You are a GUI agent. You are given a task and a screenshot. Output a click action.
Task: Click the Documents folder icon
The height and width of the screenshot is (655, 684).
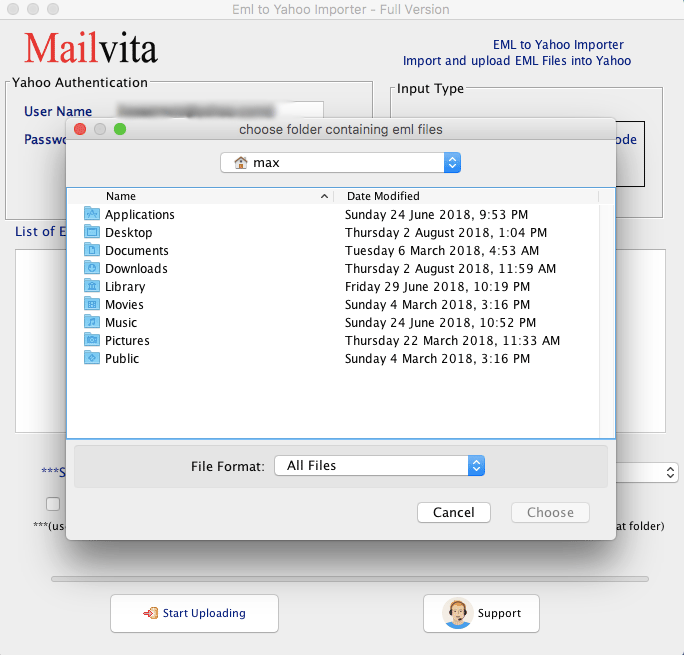click(x=92, y=250)
